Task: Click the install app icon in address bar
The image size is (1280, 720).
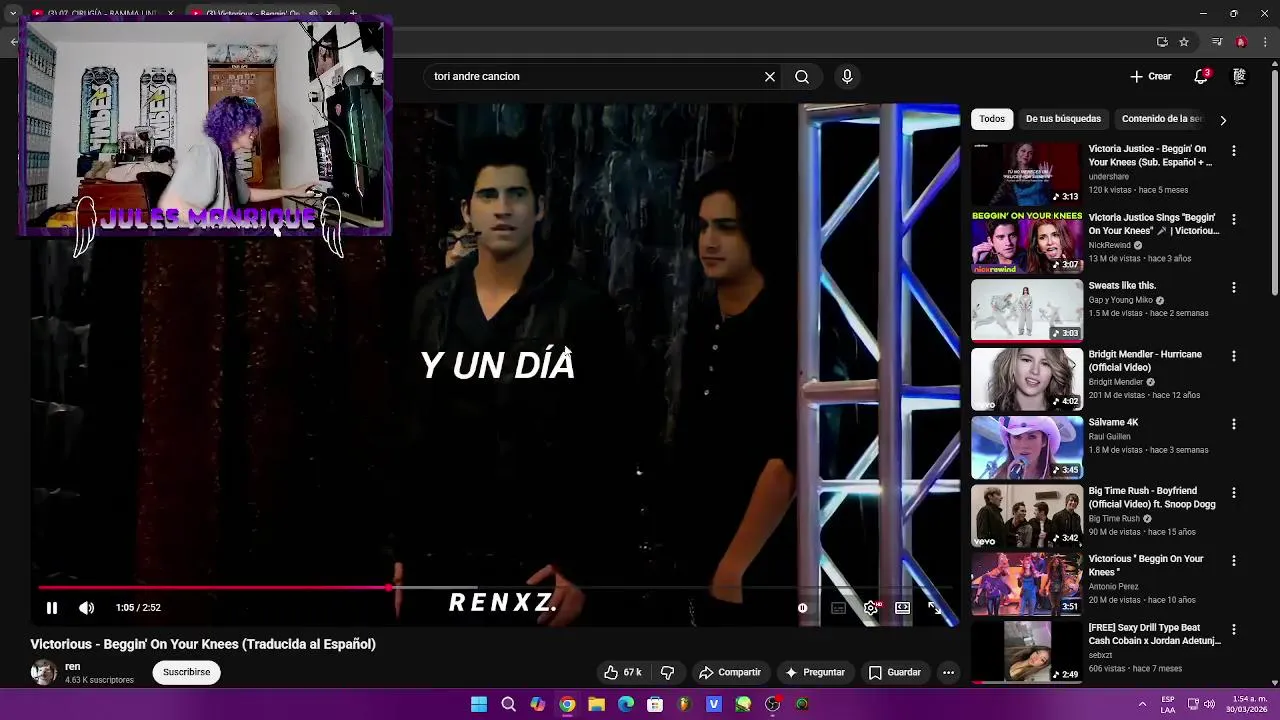Action: click(x=1162, y=42)
